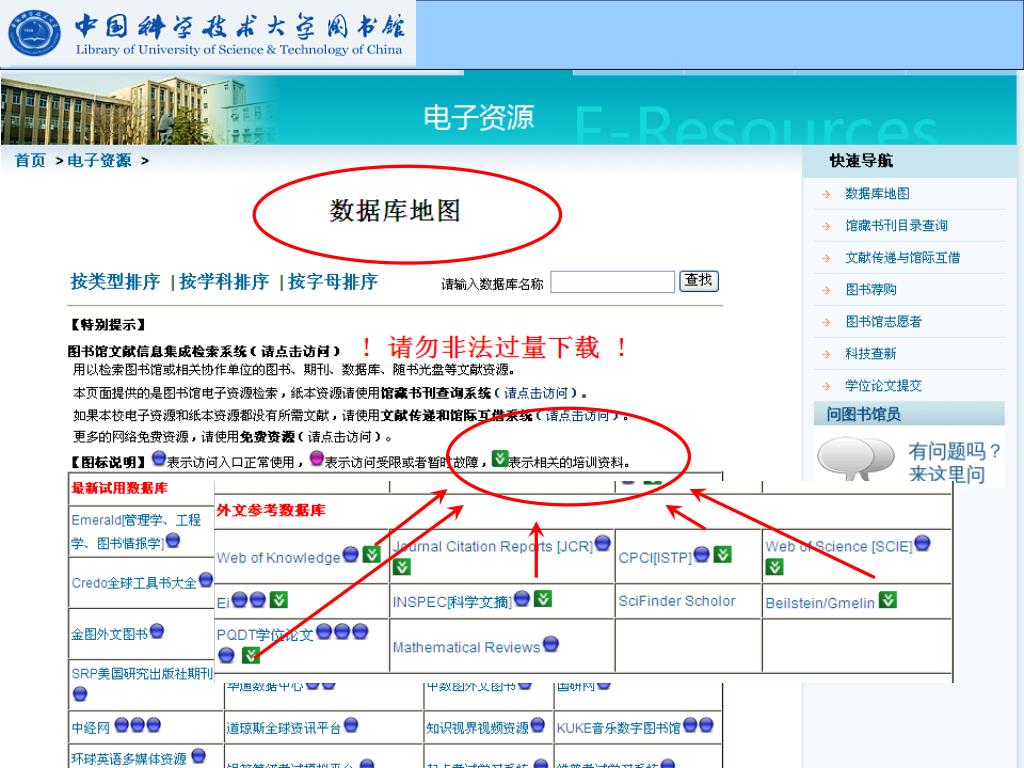
Task: Open the Journal Citation Reports [JCR] link
Action: click(x=493, y=546)
